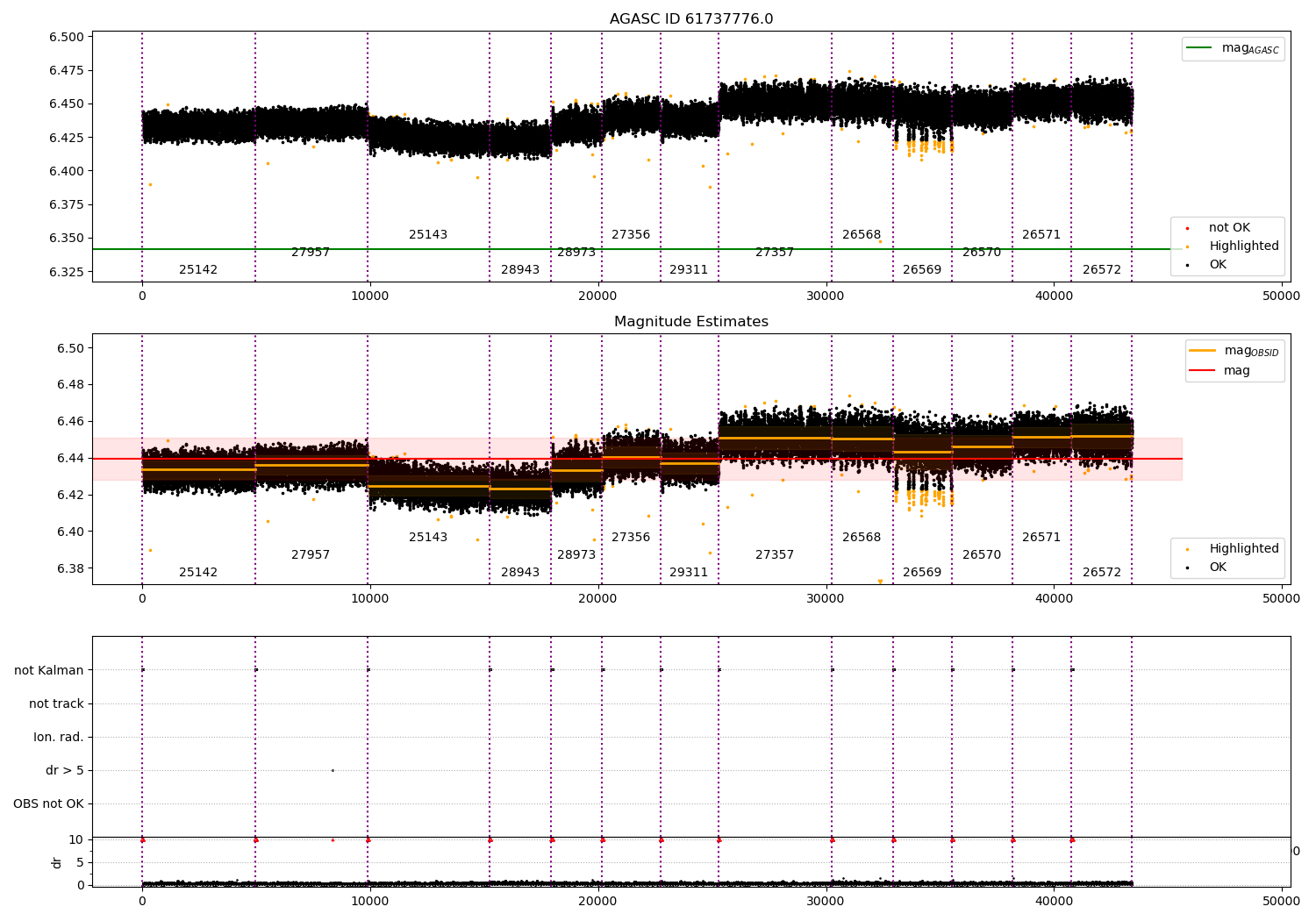Click x-axis tick 40000 under Magnitude Estimates plot
Image resolution: width=1316 pixels, height=921 pixels.
point(1054,599)
